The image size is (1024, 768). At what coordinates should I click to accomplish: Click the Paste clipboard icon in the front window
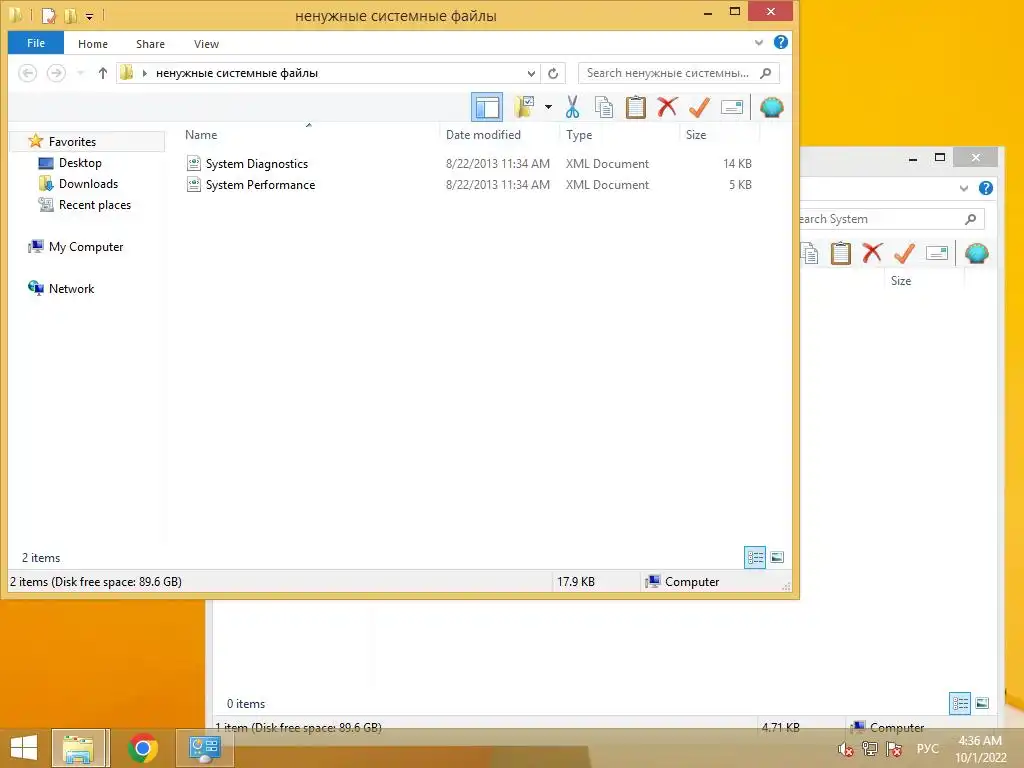click(x=635, y=107)
